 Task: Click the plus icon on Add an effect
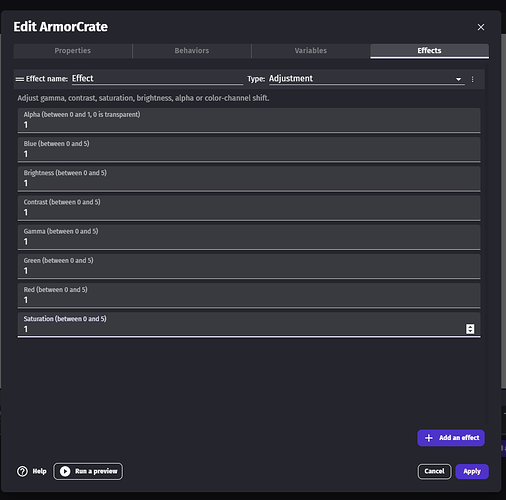429,438
